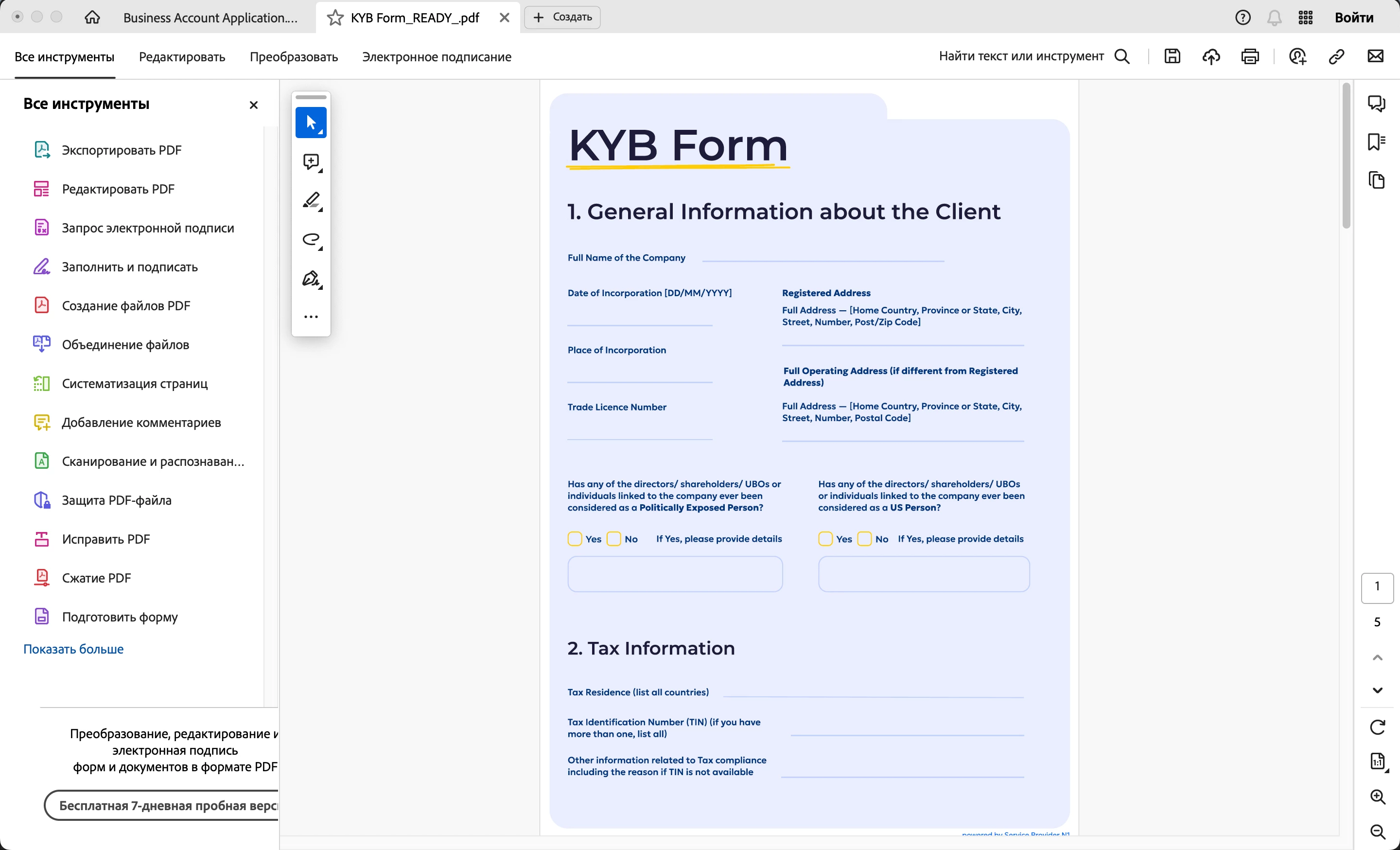Screen dimensions: 1400x850
Task: Click the Создать button
Action: 562,17
